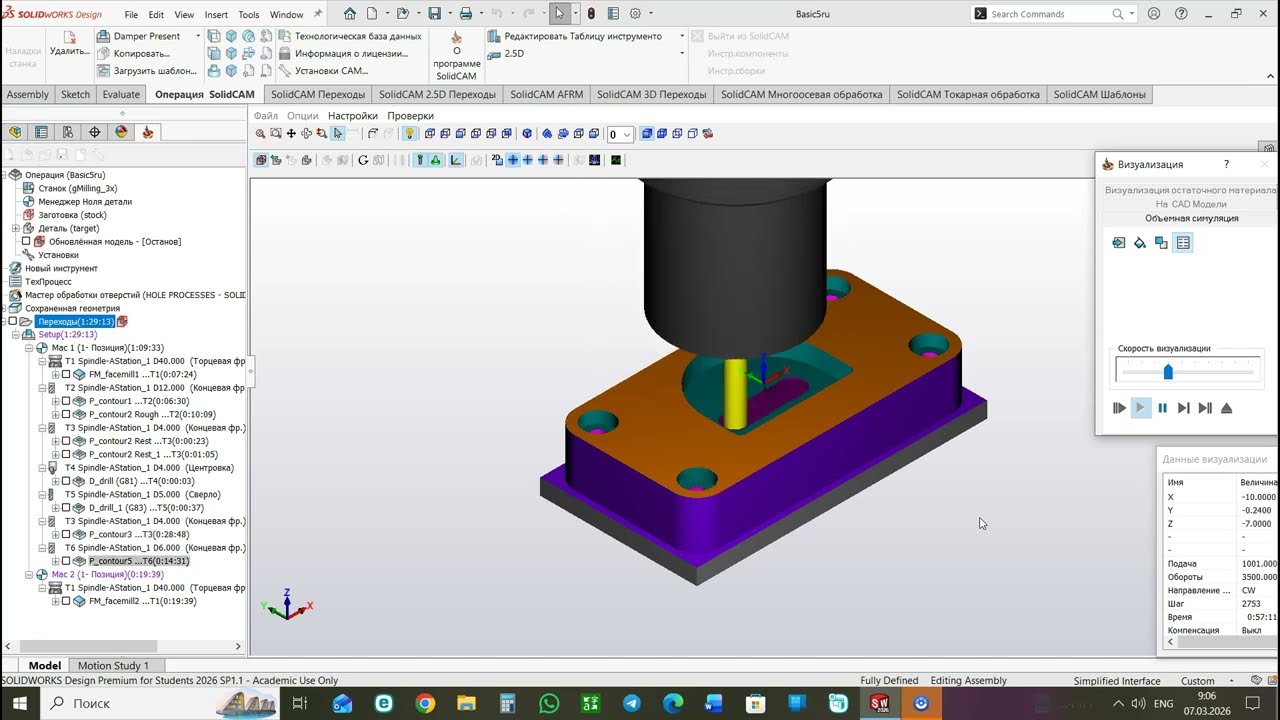Click Технологическая база данных button
This screenshot has width=1280, height=720.
point(350,36)
